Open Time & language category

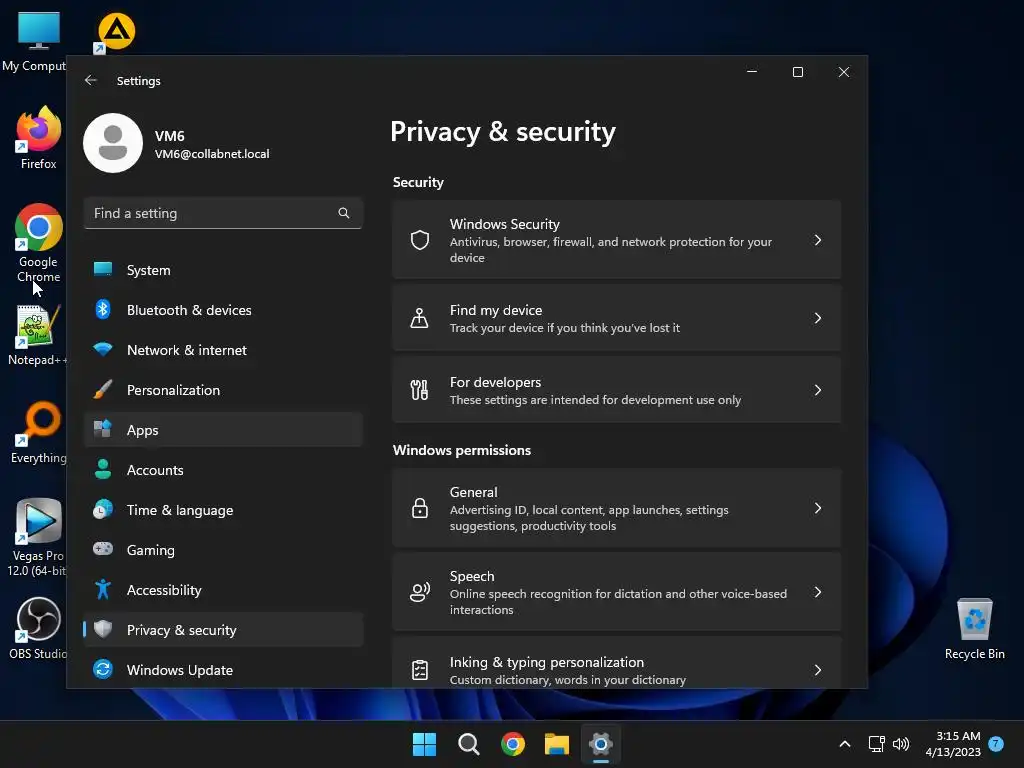click(x=223, y=509)
